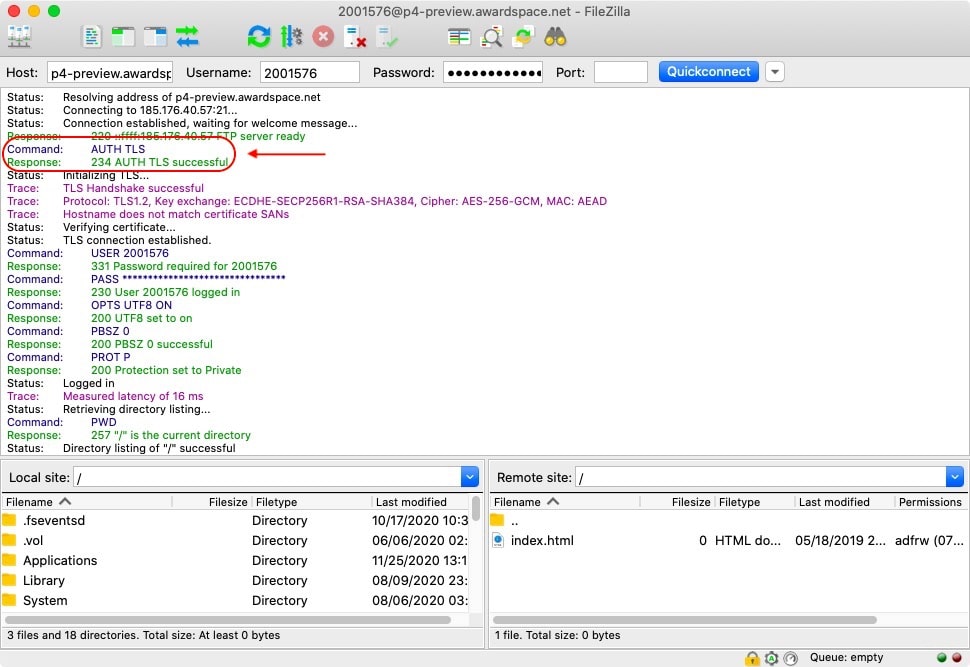Toggle the message log display
Image resolution: width=970 pixels, height=667 pixels.
[x=91, y=36]
